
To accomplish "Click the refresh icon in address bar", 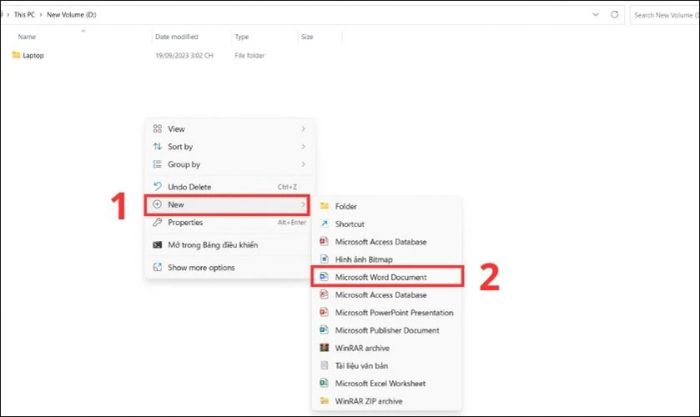I will [x=615, y=14].
